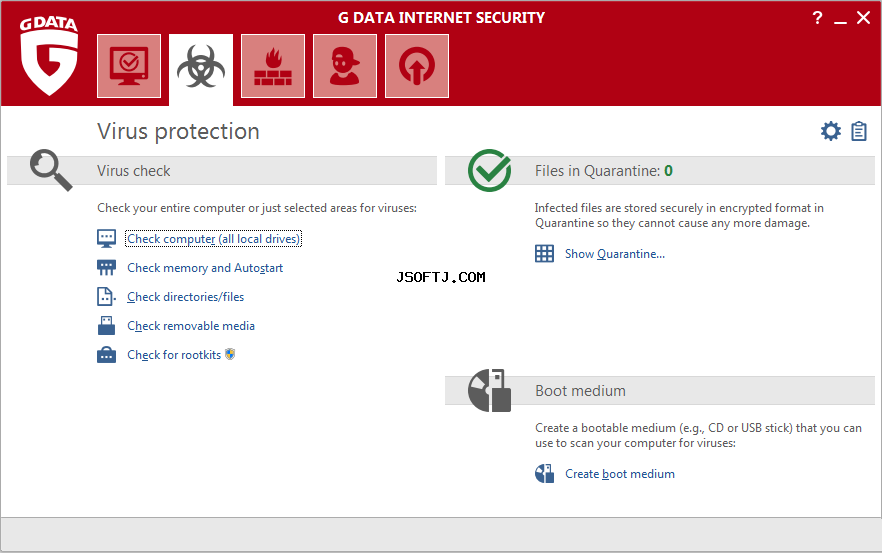The height and width of the screenshot is (553, 882).
Task: Click the memory chip icon
Action: pyautogui.click(x=106, y=268)
